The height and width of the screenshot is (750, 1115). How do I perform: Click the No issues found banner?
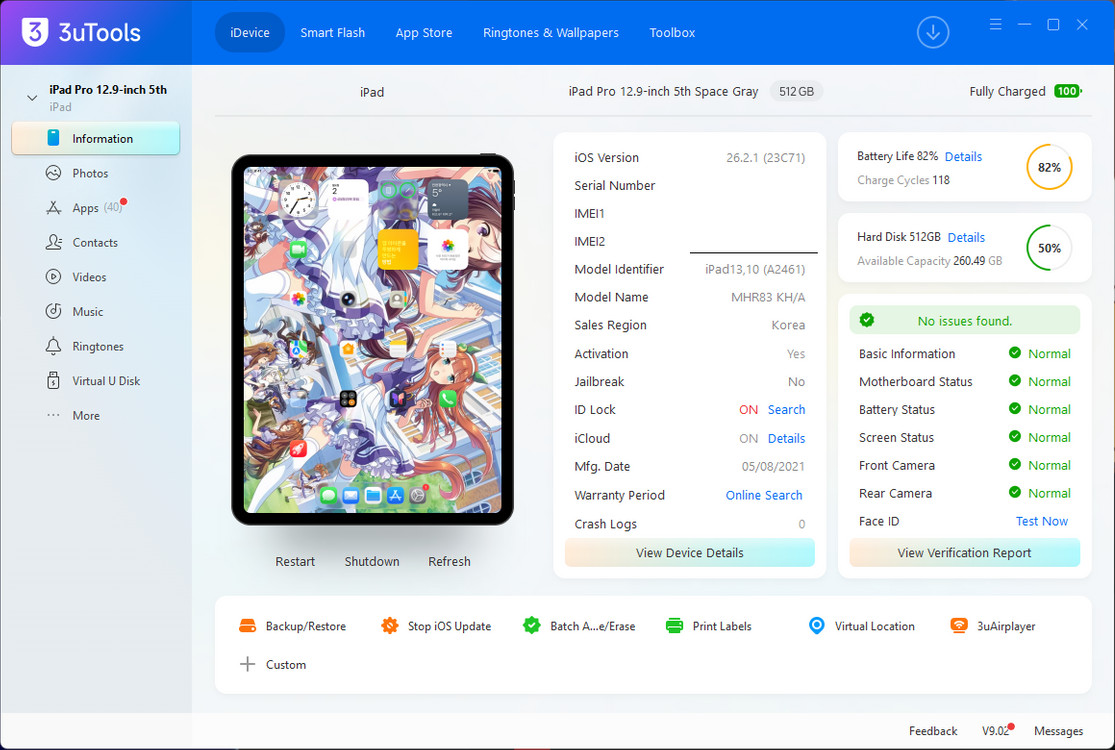(x=964, y=320)
